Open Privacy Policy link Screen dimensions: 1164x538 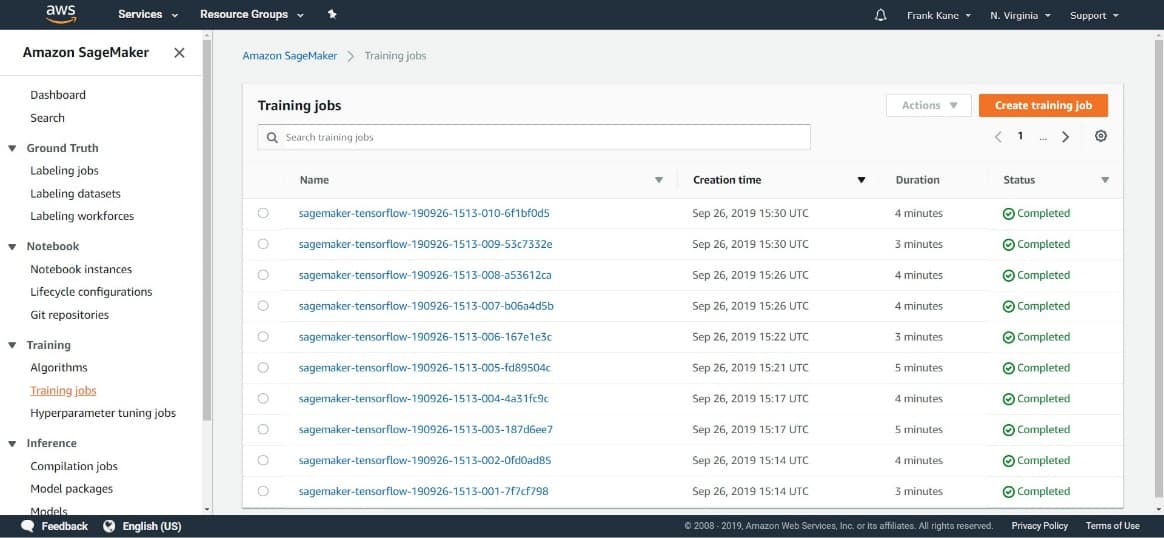pos(1039,526)
